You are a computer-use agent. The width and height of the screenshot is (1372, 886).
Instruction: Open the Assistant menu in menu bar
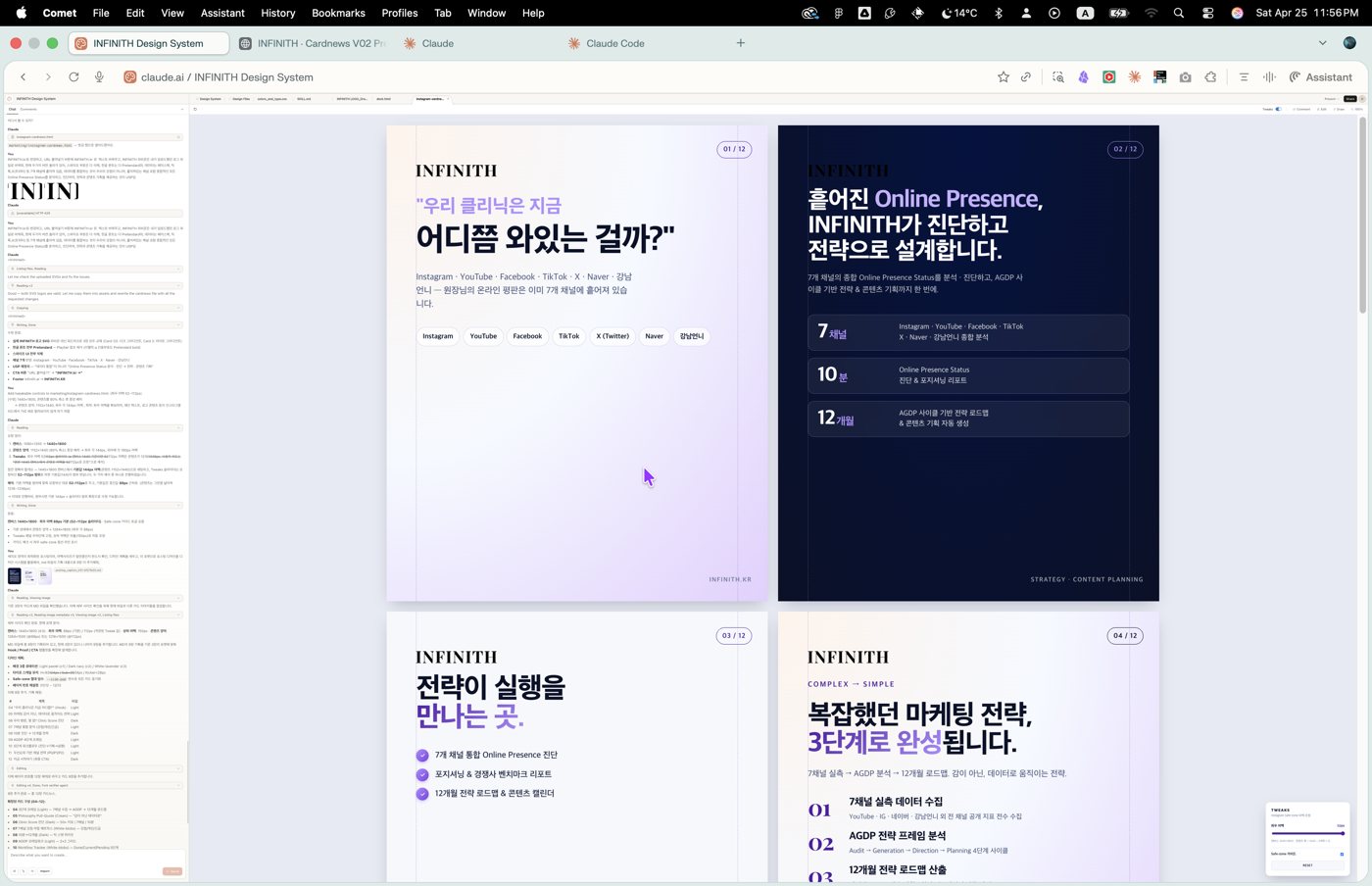(222, 13)
